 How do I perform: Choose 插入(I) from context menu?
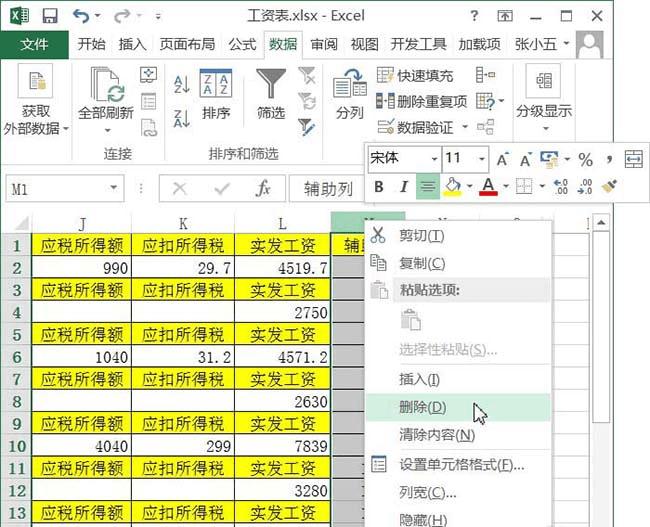click(x=458, y=379)
